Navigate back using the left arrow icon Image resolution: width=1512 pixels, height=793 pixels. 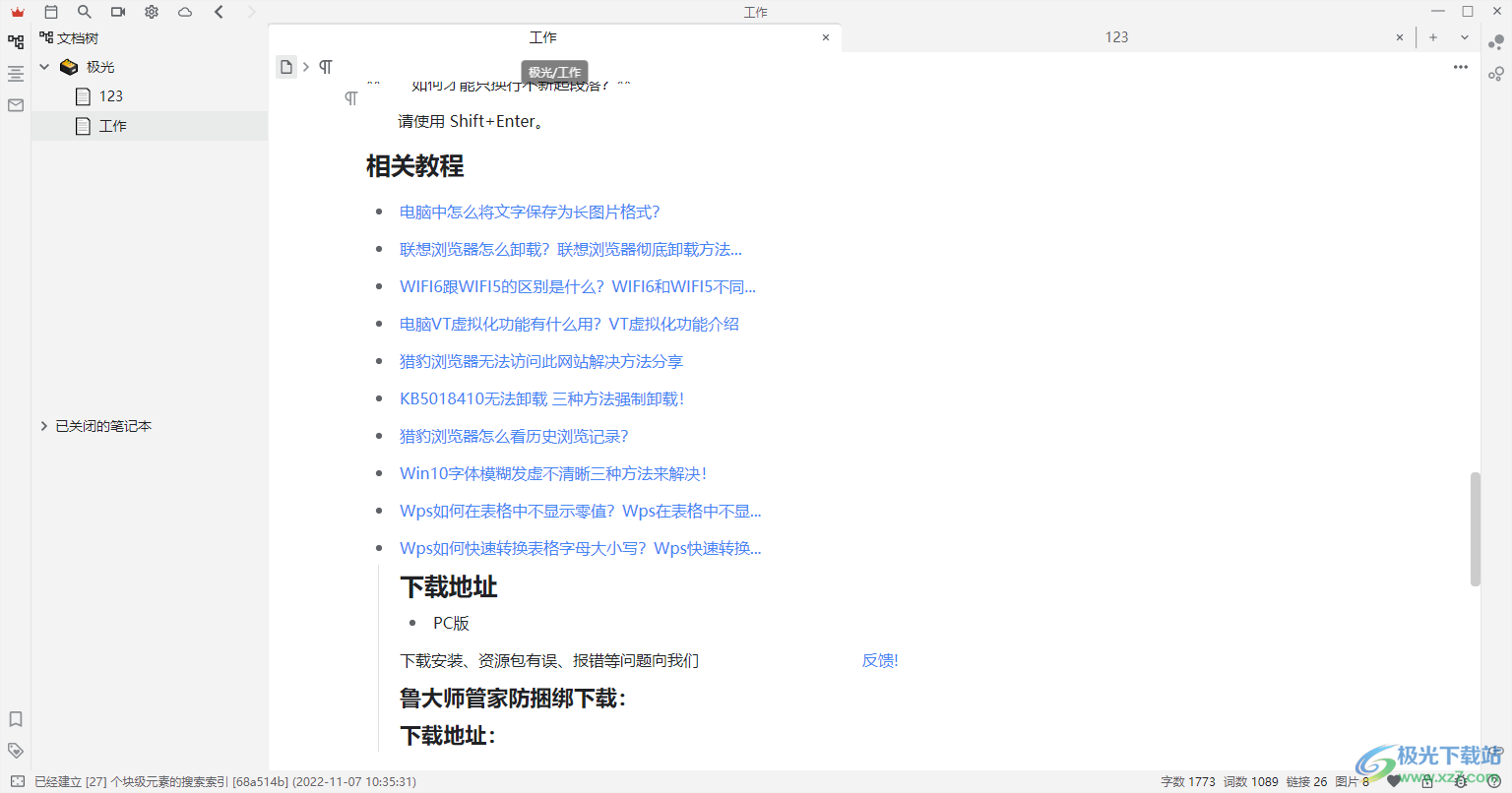[218, 12]
